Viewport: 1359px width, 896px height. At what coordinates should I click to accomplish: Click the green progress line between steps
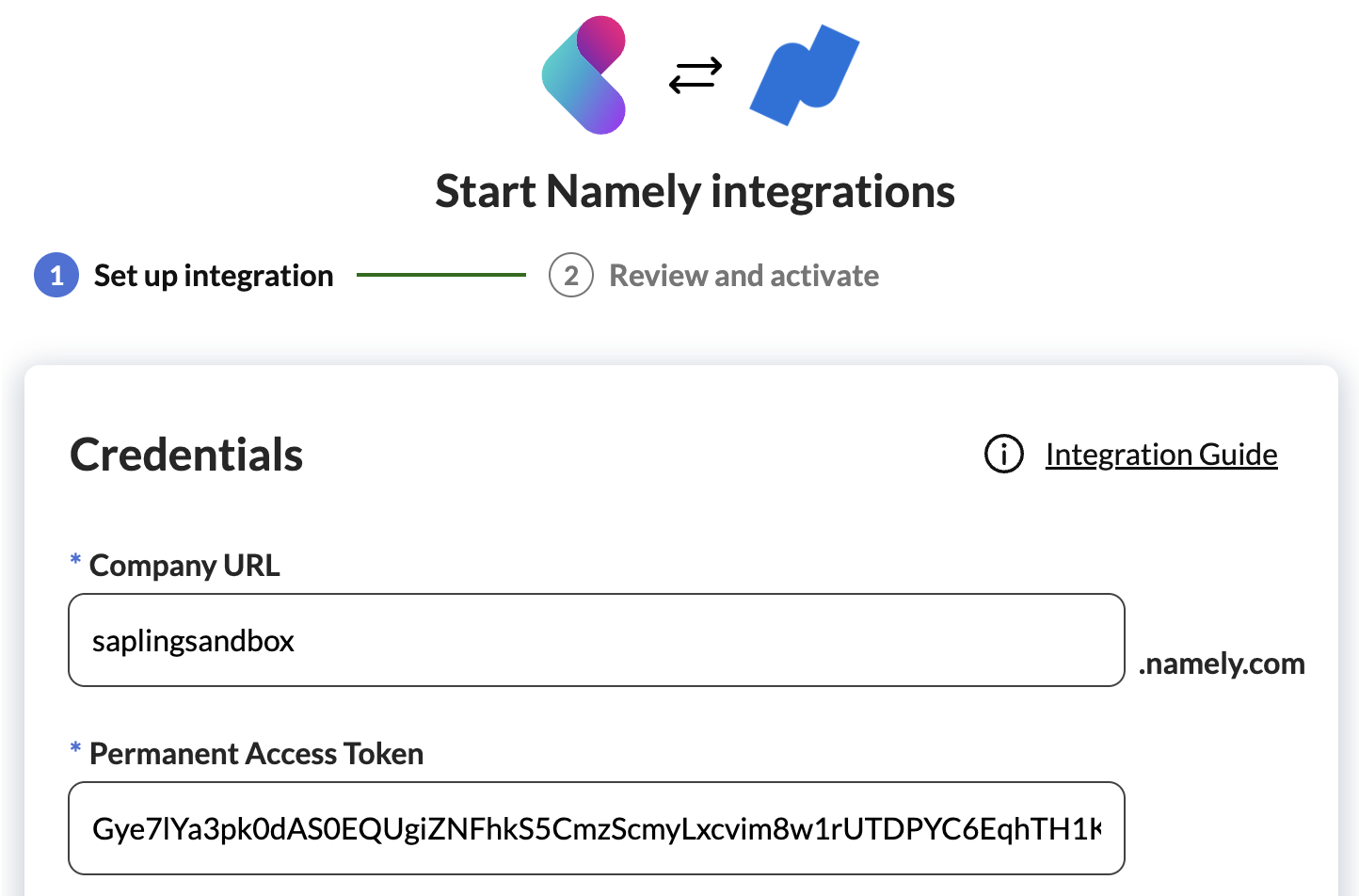(x=440, y=275)
